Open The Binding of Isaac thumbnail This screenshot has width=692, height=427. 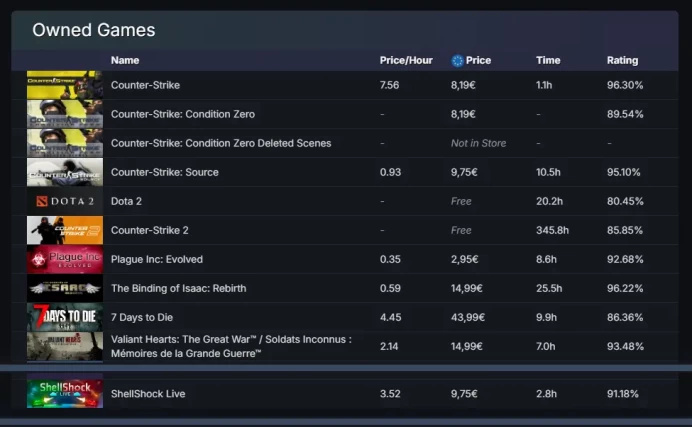tap(65, 288)
